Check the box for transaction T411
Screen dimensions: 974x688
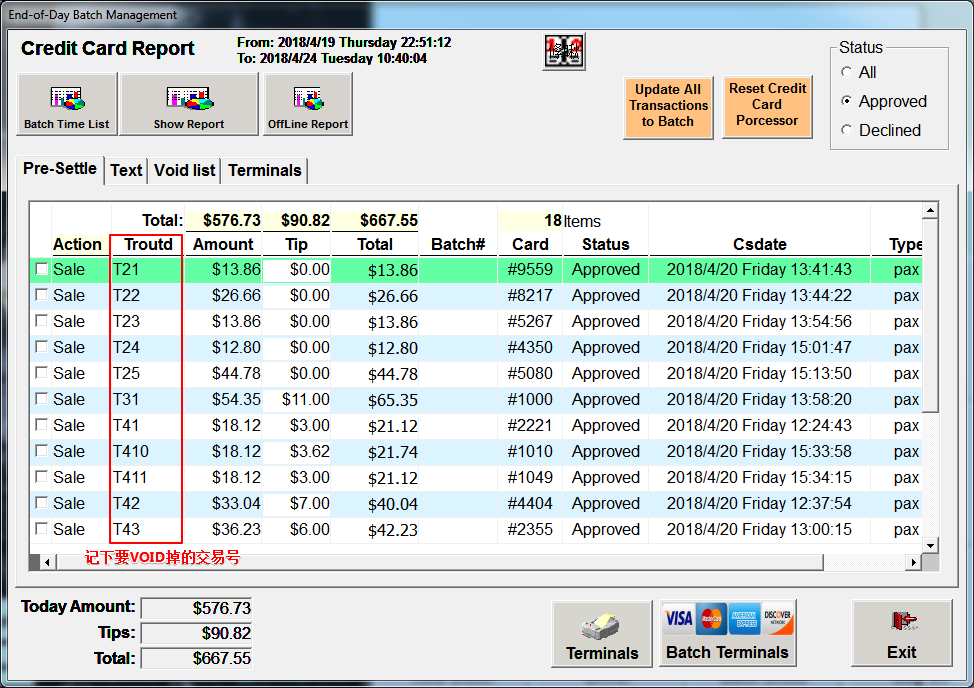point(42,477)
